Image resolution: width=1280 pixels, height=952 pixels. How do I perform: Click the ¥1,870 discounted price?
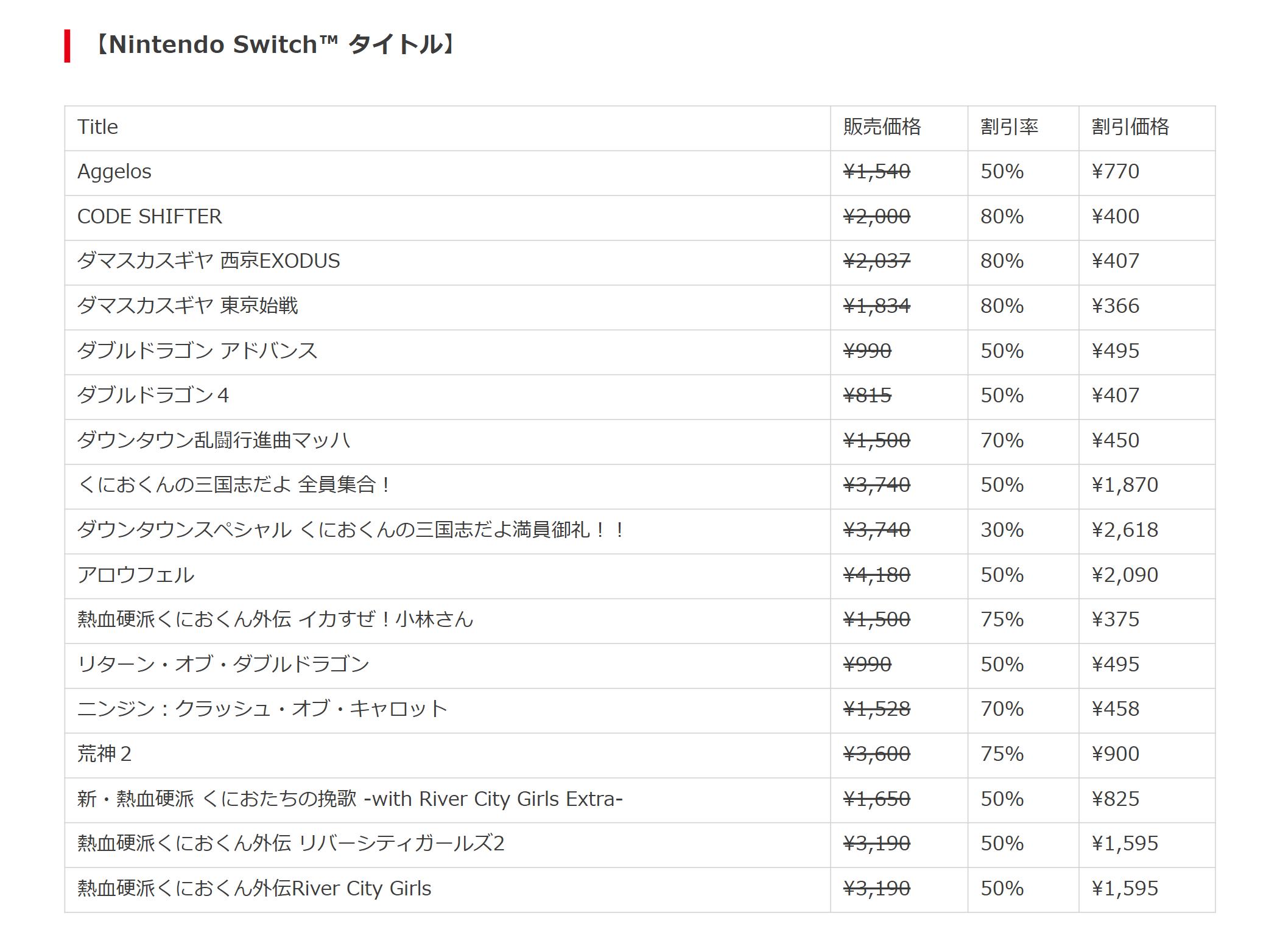coord(1125,485)
